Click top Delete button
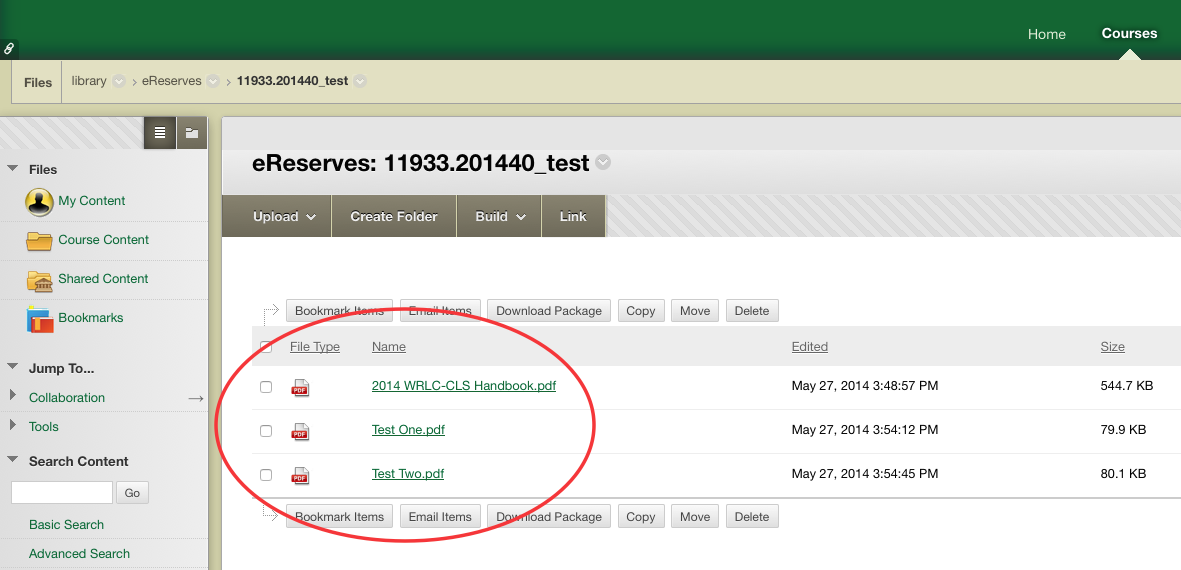This screenshot has height=570, width=1181. tap(752, 310)
